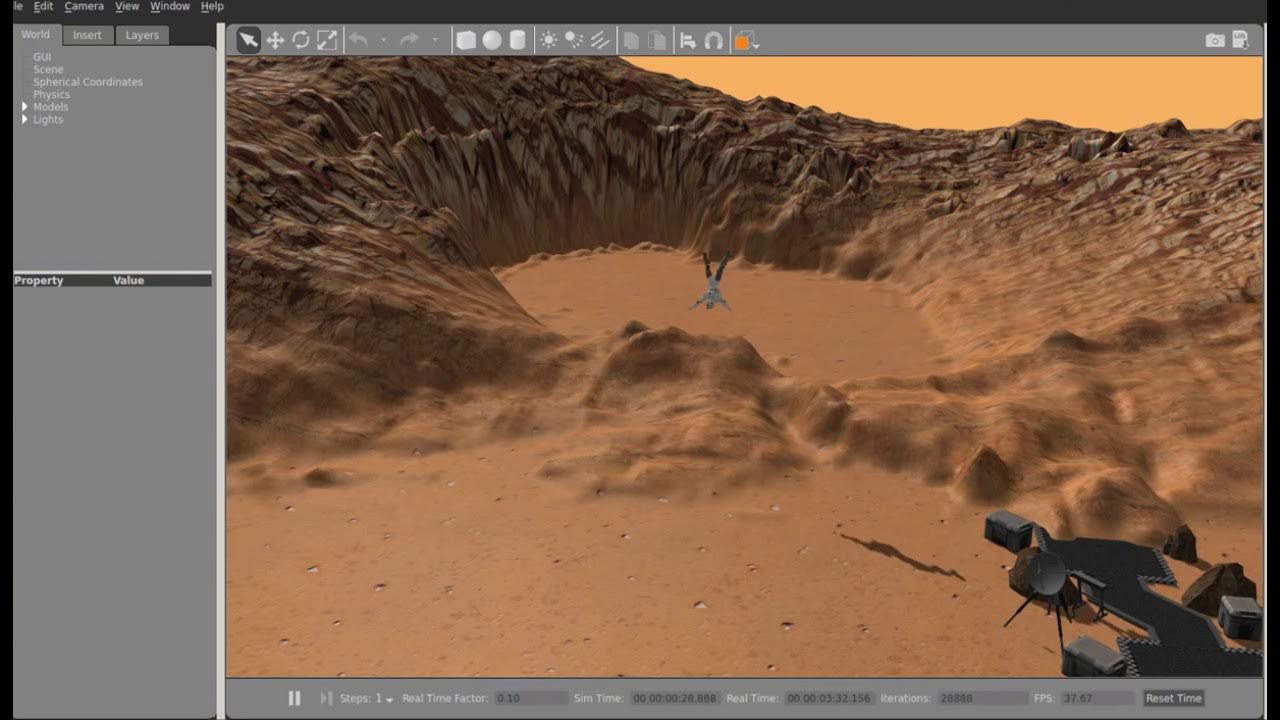The height and width of the screenshot is (720, 1280).
Task: Open the Edit menu
Action: point(43,6)
